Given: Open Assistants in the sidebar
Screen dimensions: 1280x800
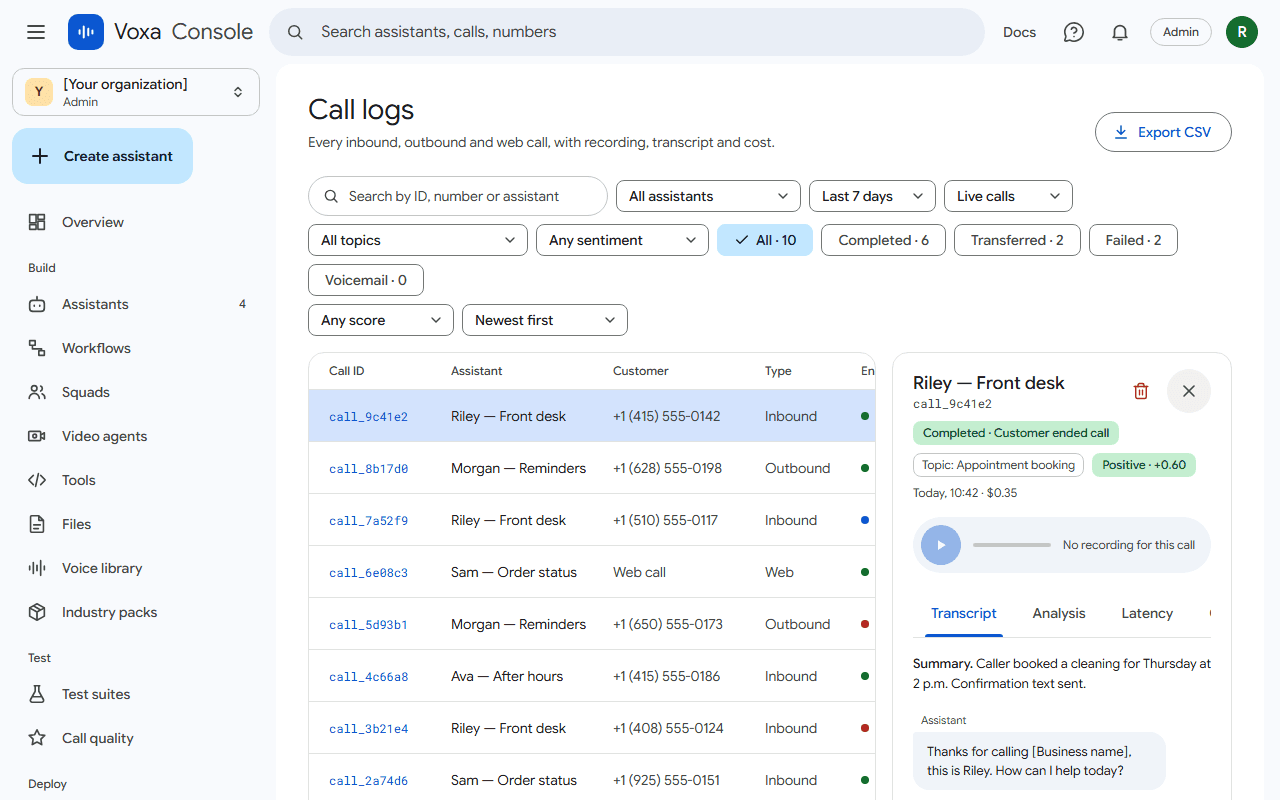Looking at the screenshot, I should [138, 304].
